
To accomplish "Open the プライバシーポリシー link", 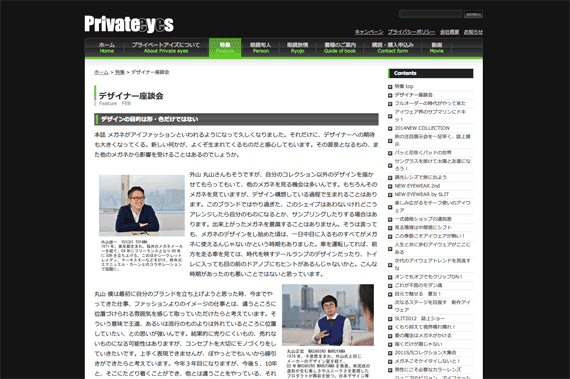I will pyautogui.click(x=411, y=32).
